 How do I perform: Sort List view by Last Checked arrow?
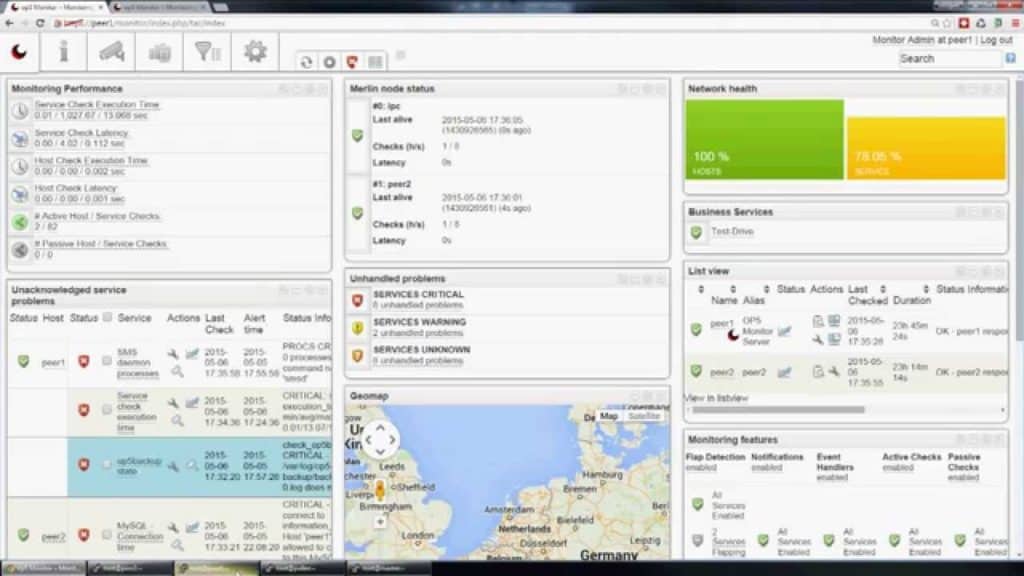882,289
